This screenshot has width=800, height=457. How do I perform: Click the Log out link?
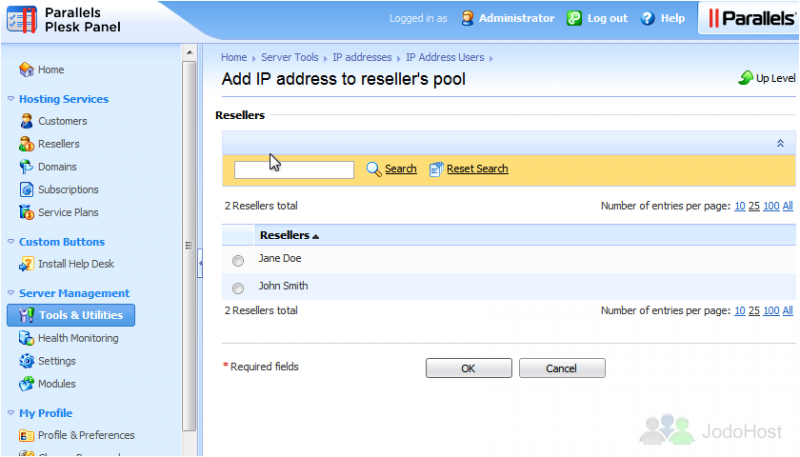point(608,18)
